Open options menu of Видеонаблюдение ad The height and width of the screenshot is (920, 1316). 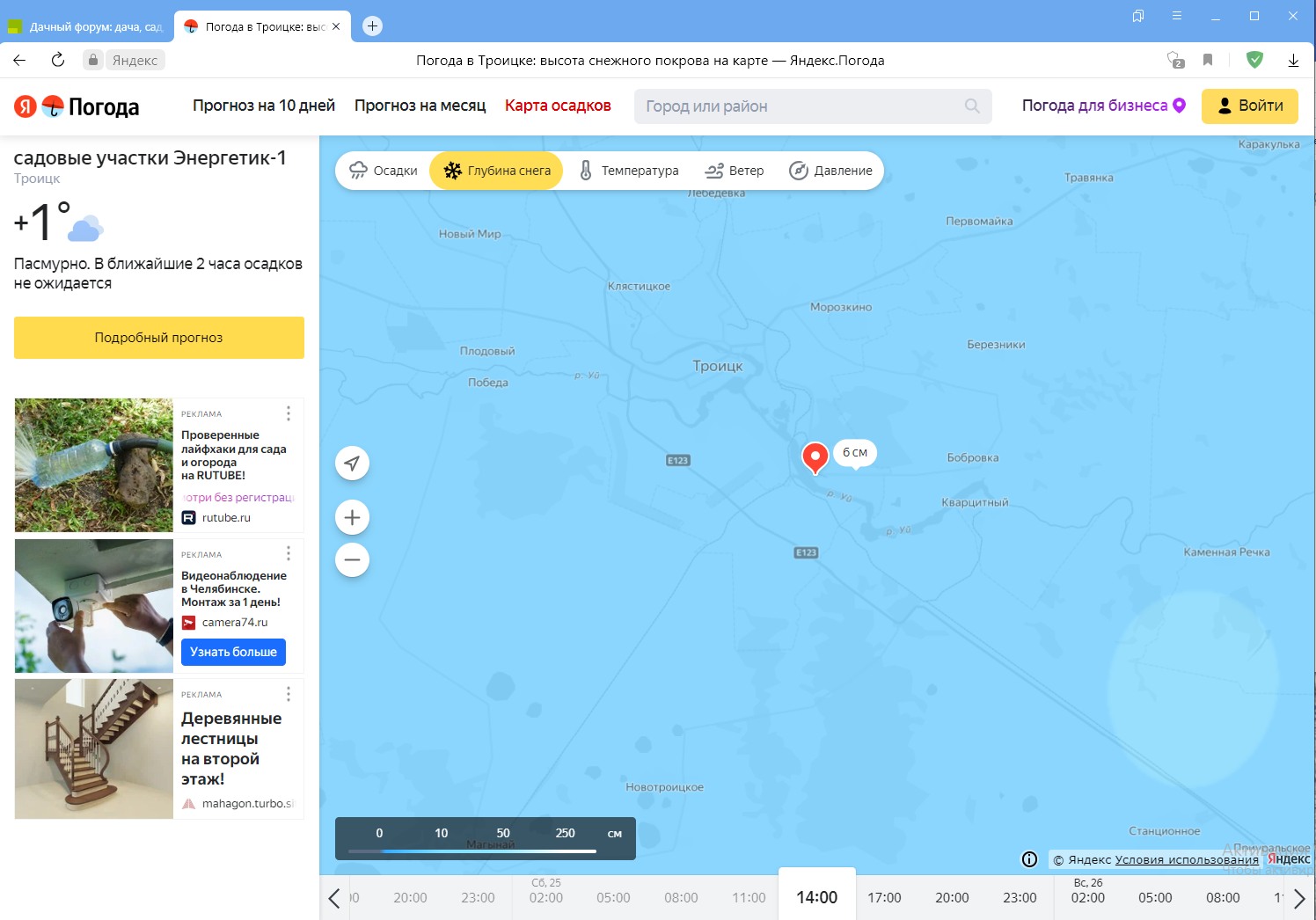tap(289, 553)
